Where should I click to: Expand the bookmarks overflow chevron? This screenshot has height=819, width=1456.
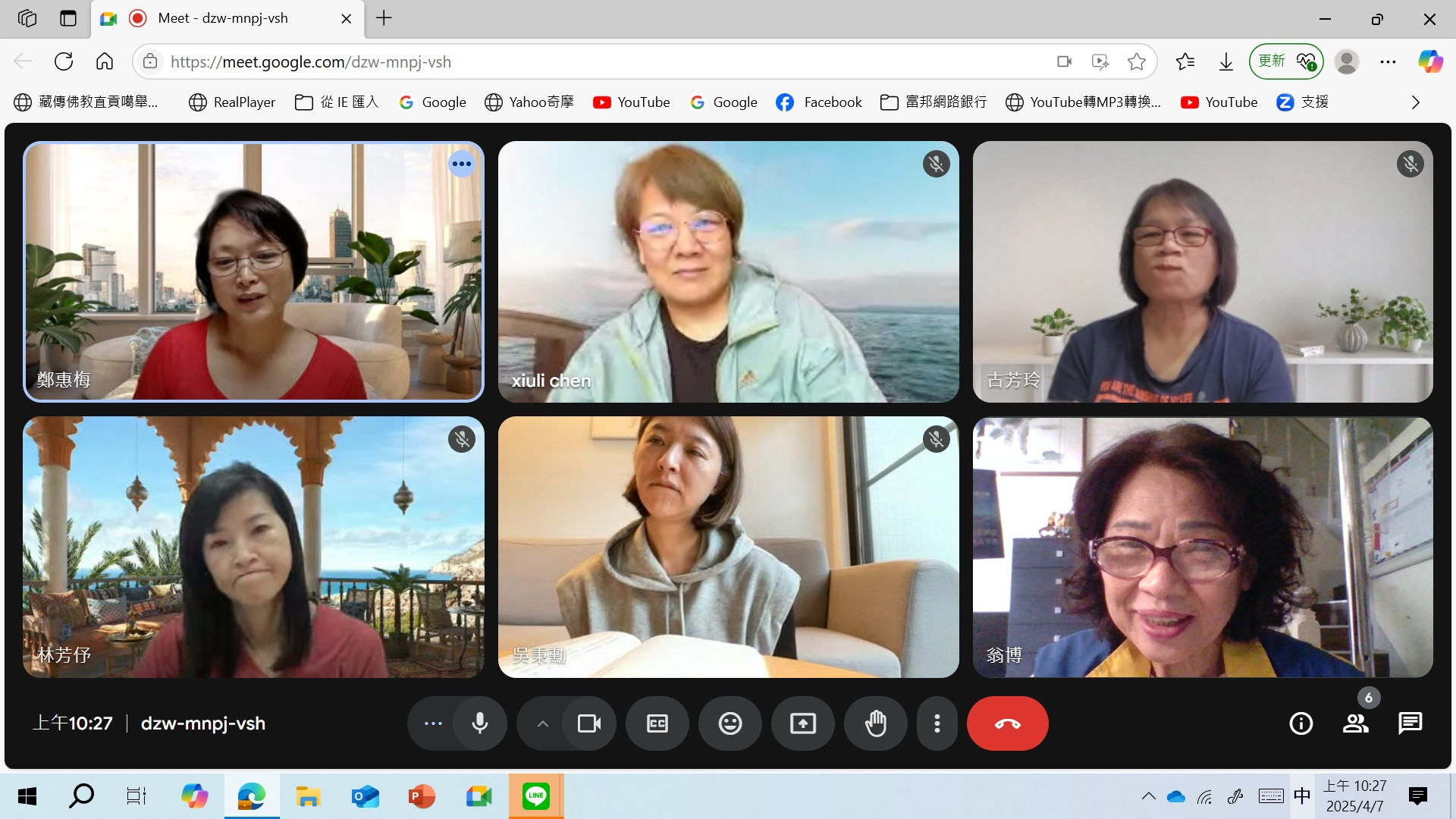(x=1415, y=102)
